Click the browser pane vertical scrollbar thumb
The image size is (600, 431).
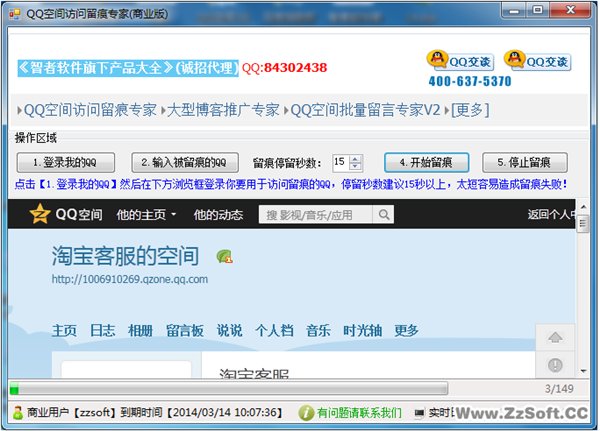tap(583, 223)
